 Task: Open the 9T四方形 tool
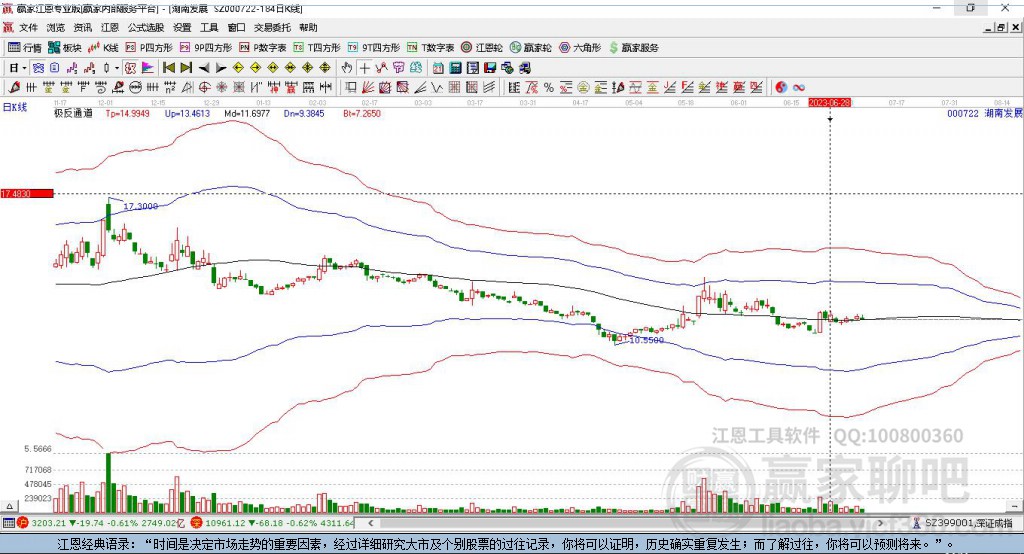374,48
